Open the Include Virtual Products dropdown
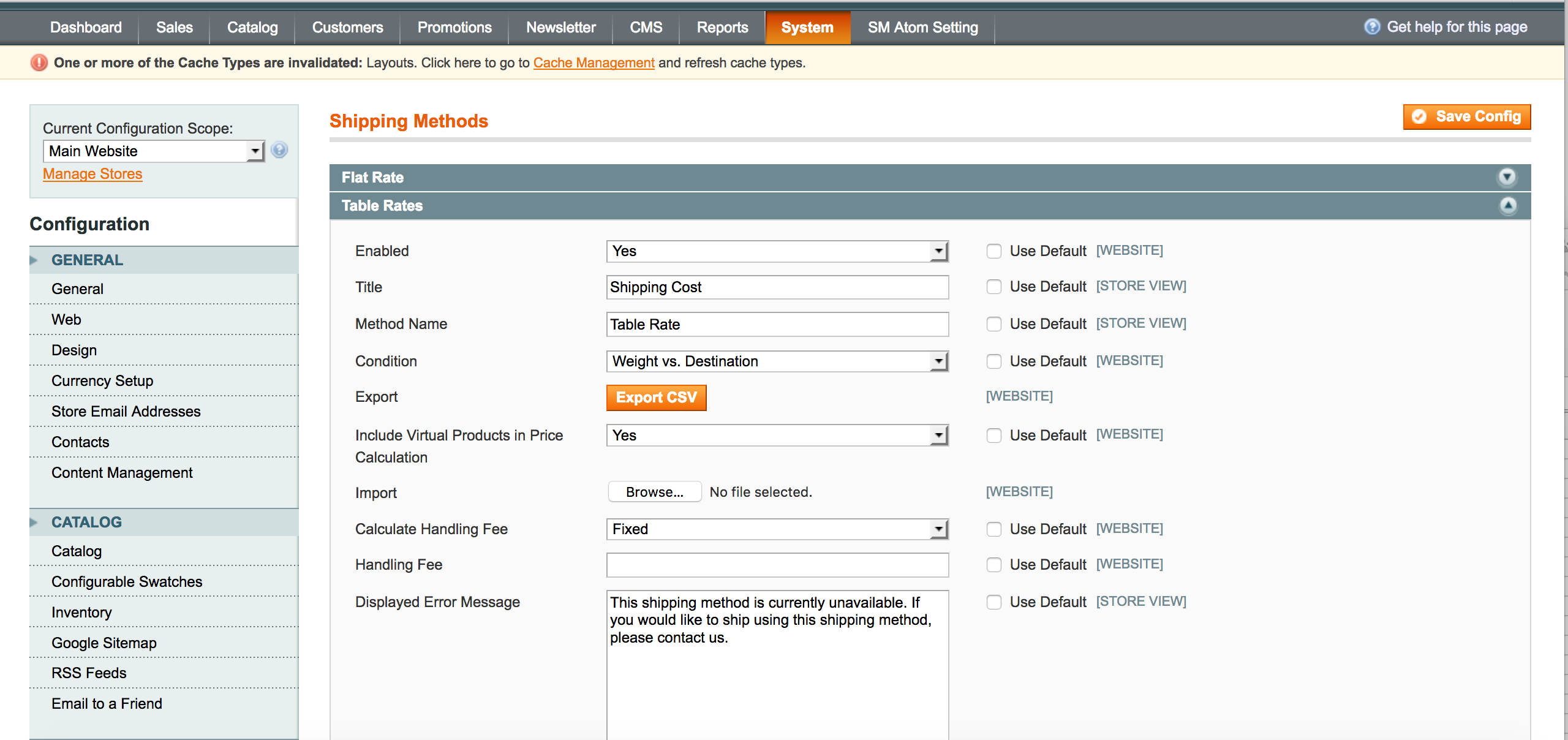The height and width of the screenshot is (740, 1568). [777, 436]
